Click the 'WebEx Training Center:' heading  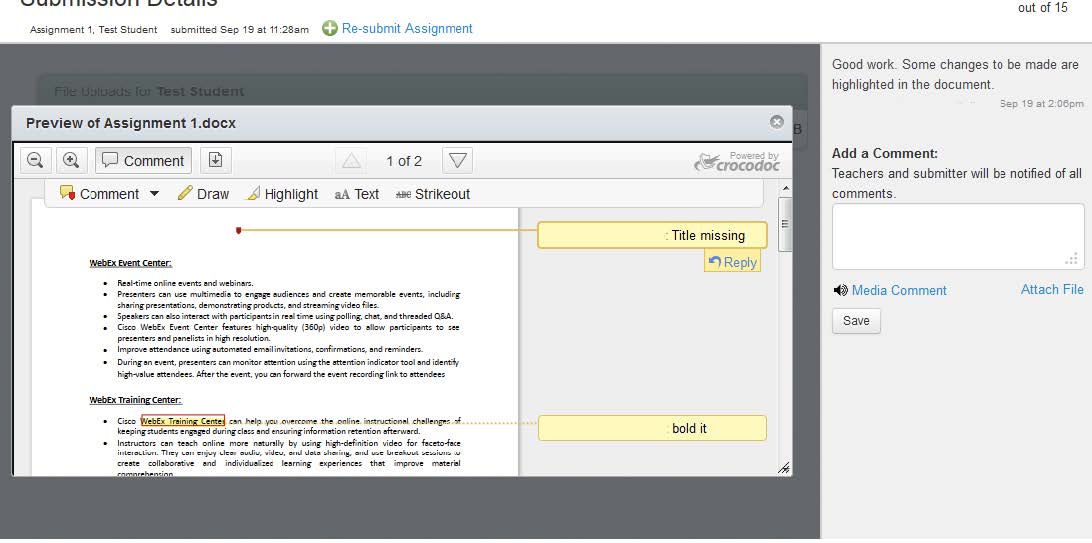coord(135,400)
